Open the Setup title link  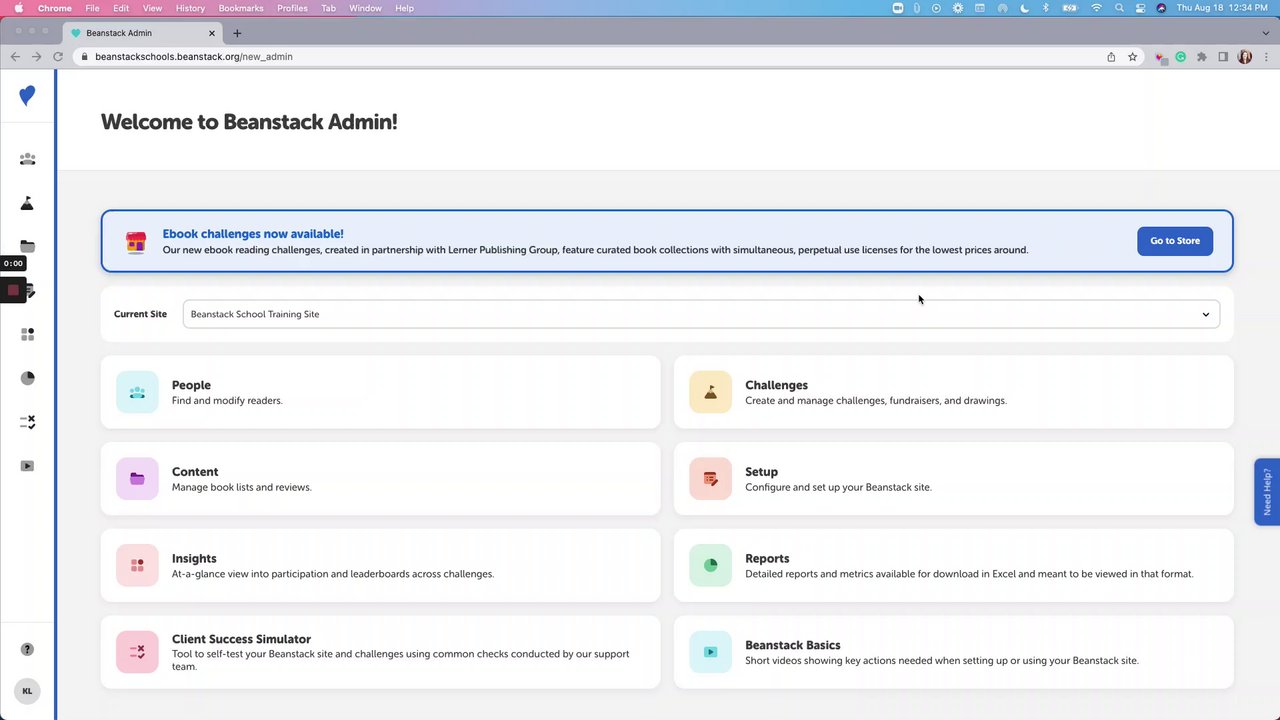click(x=761, y=472)
